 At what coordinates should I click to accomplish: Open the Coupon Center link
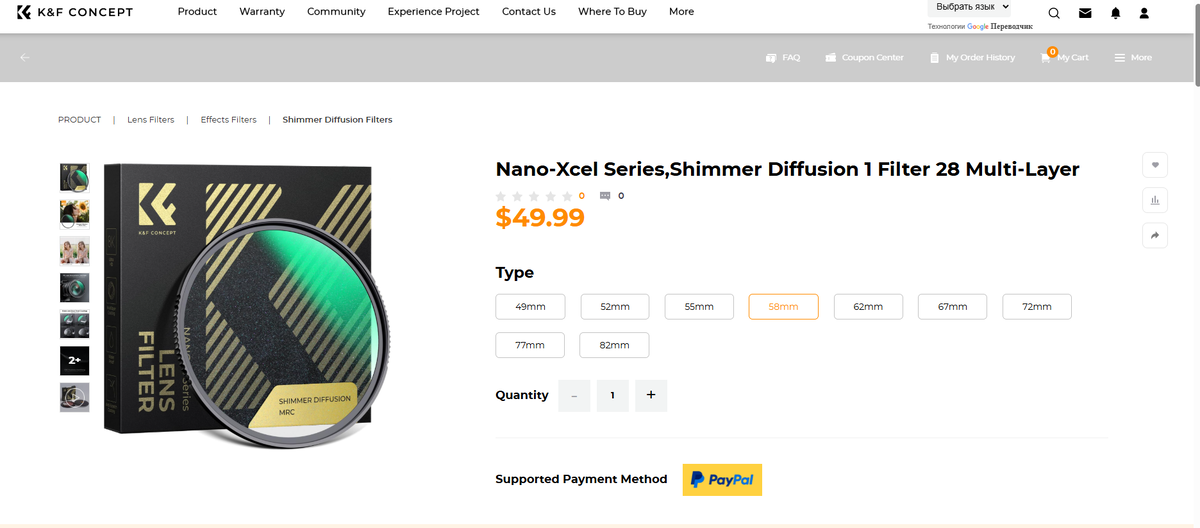pos(864,58)
